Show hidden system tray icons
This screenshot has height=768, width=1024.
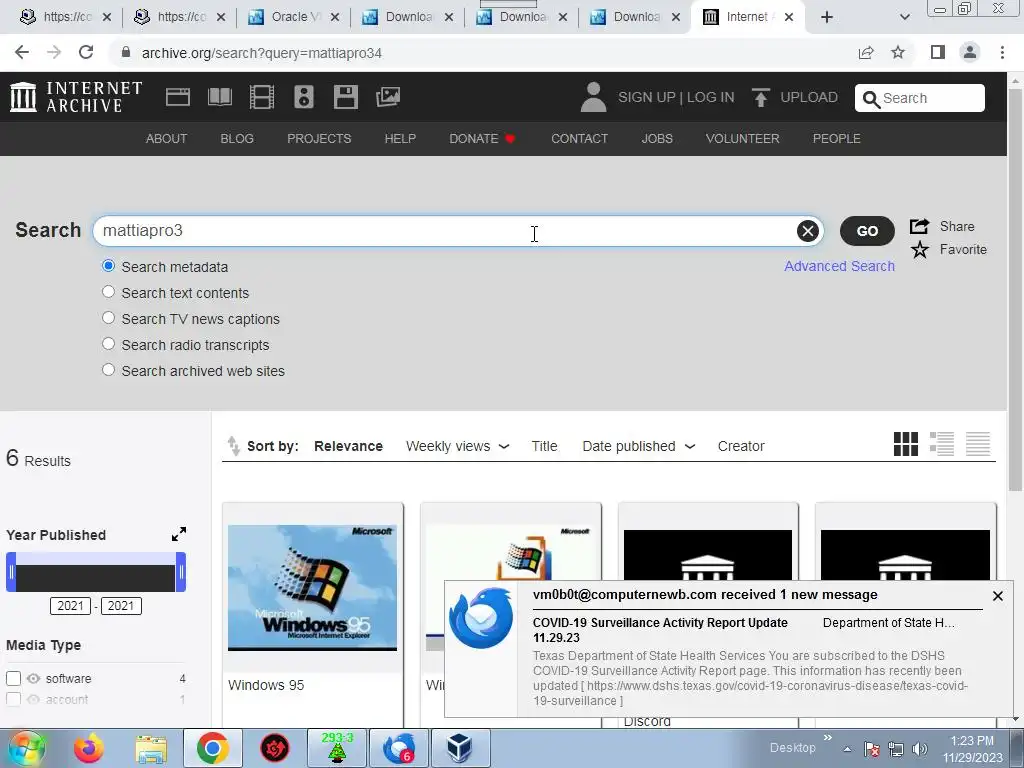coord(847,749)
